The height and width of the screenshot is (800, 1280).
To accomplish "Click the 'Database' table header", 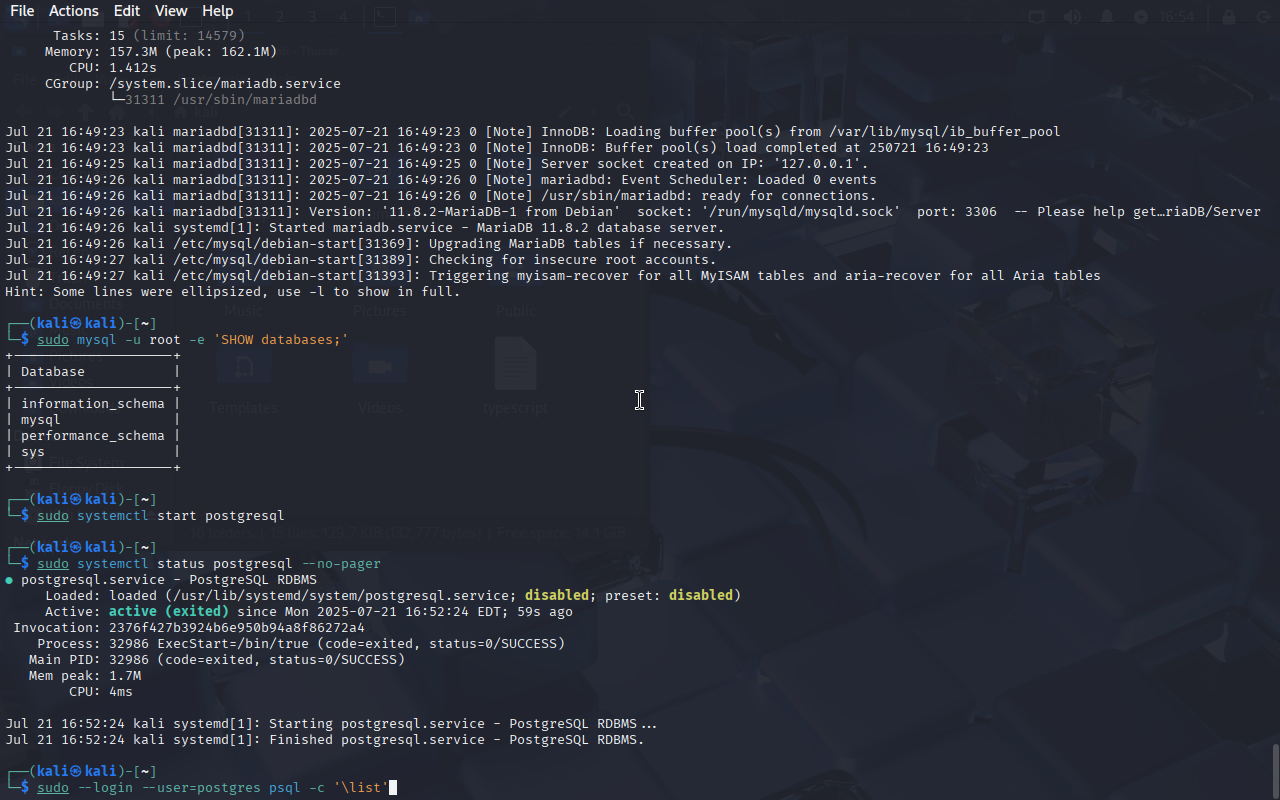I will 53,372.
